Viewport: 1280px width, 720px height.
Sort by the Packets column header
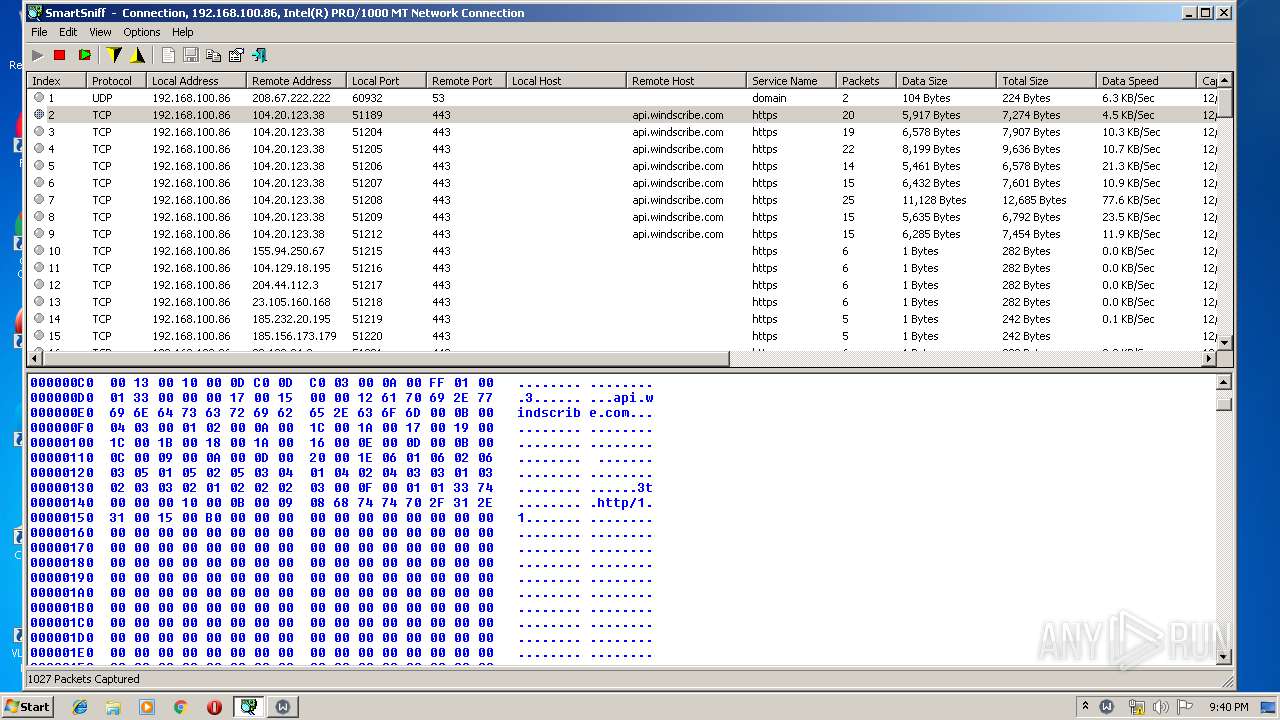click(x=866, y=81)
